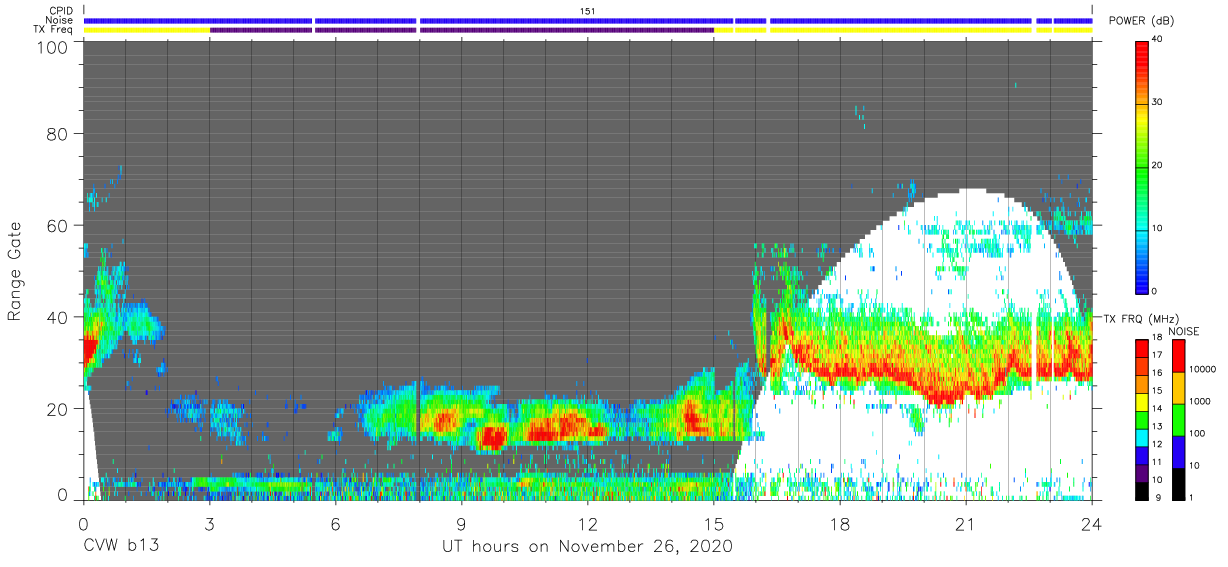Click the x-axis tick label 24

coord(1091,523)
